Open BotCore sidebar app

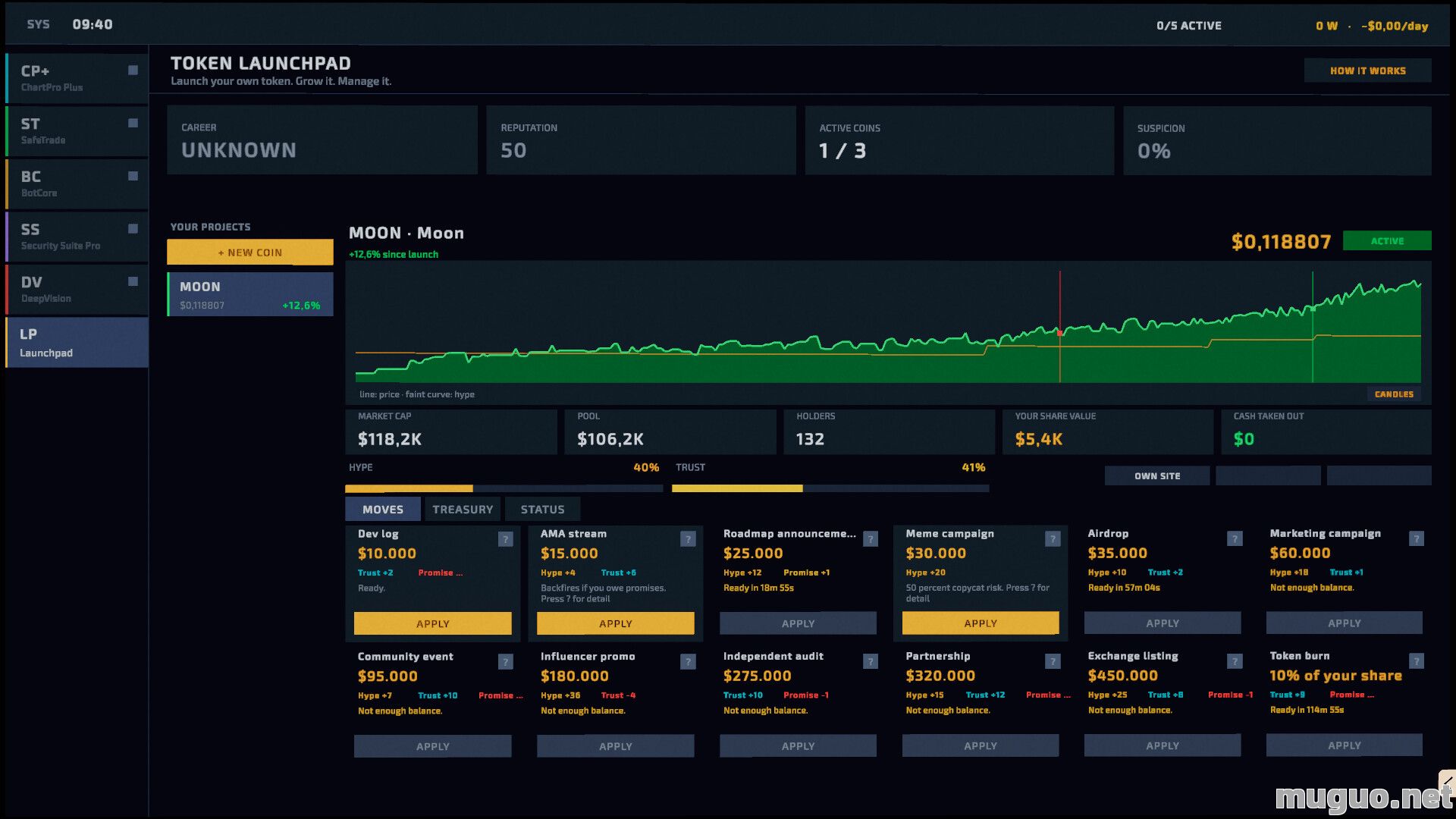(77, 184)
